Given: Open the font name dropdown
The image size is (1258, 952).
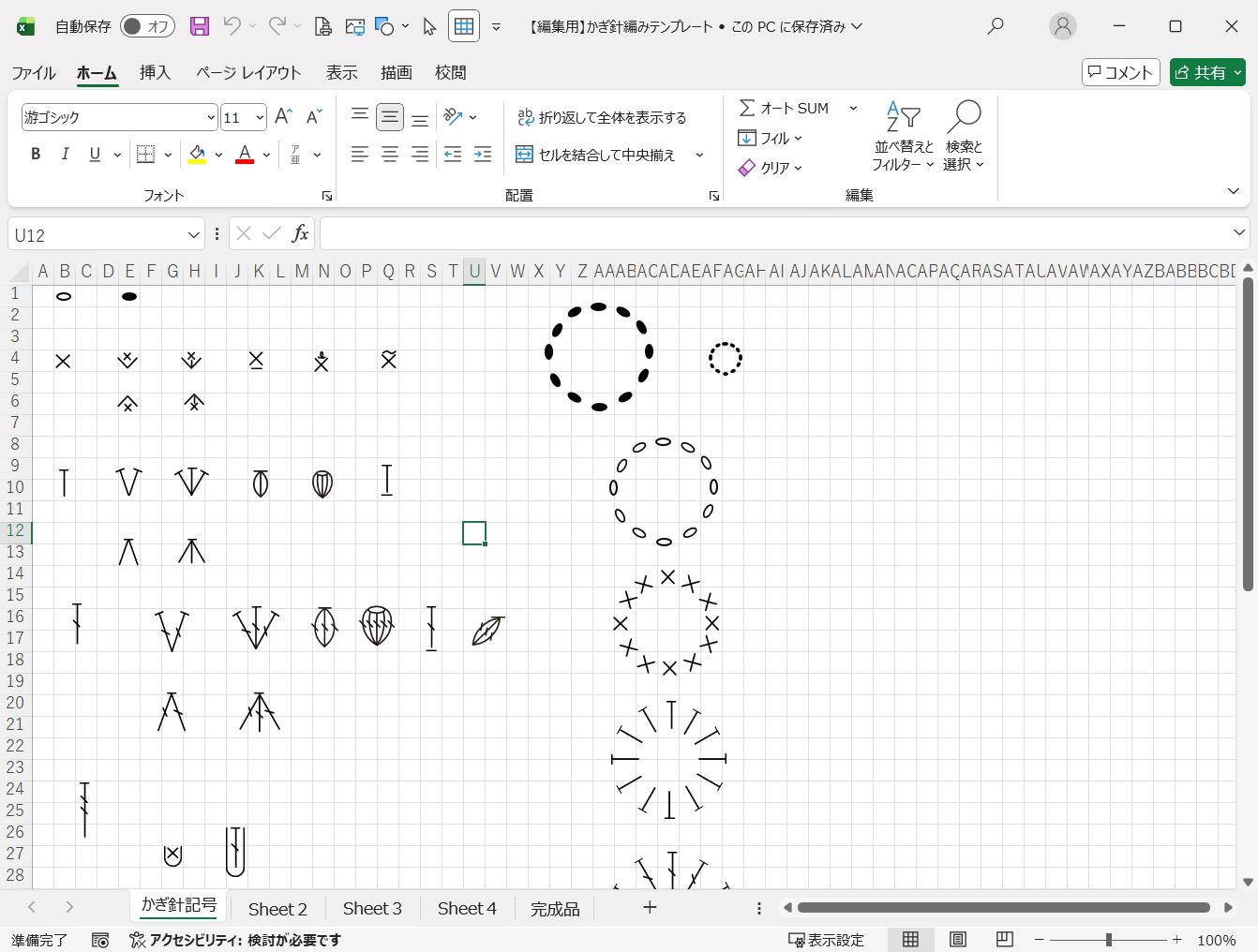Looking at the screenshot, I should pyautogui.click(x=211, y=118).
